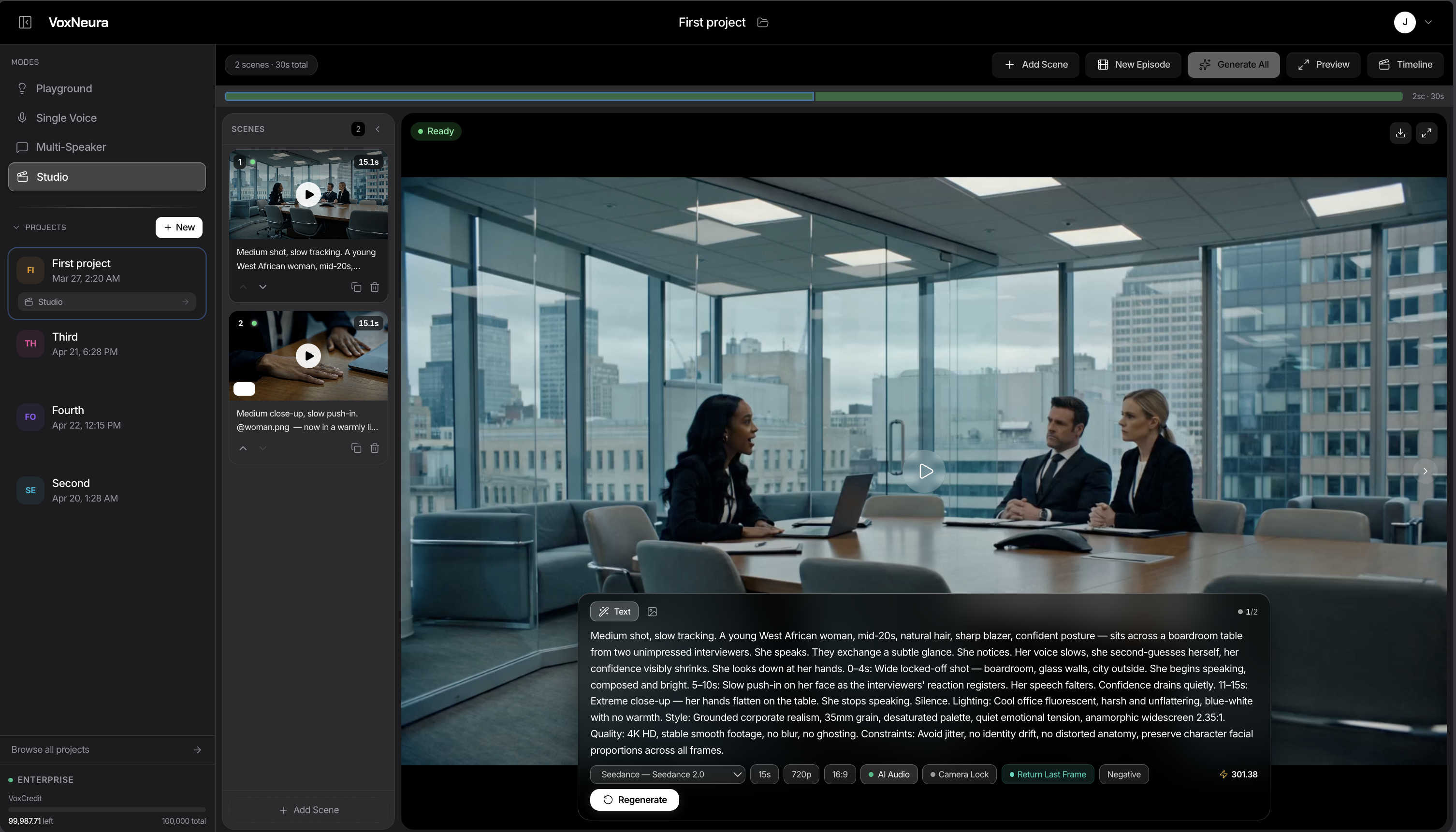Toggle AI Audio
Viewport: 1456px width, 832px height.
pos(889,775)
